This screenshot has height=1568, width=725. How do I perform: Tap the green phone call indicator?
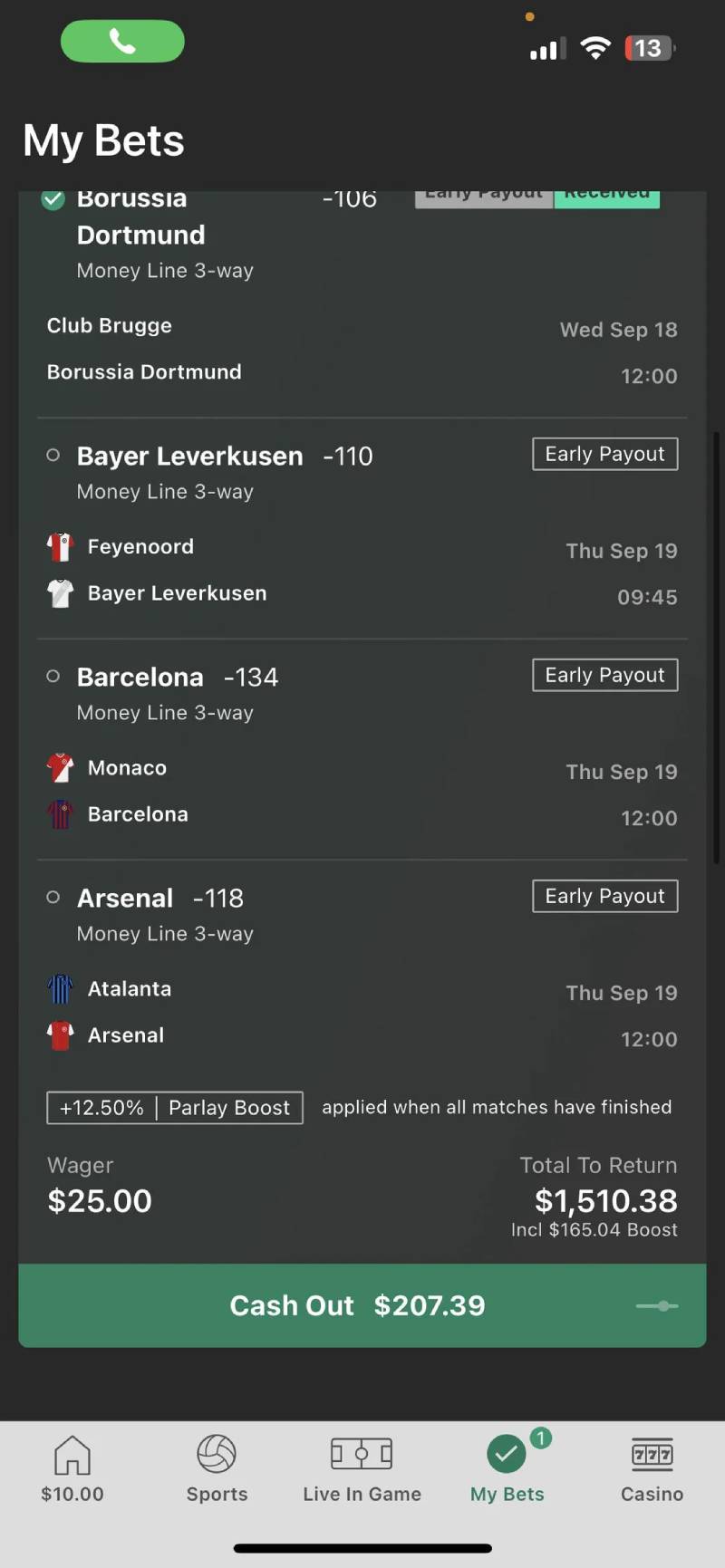pyautogui.click(x=122, y=41)
